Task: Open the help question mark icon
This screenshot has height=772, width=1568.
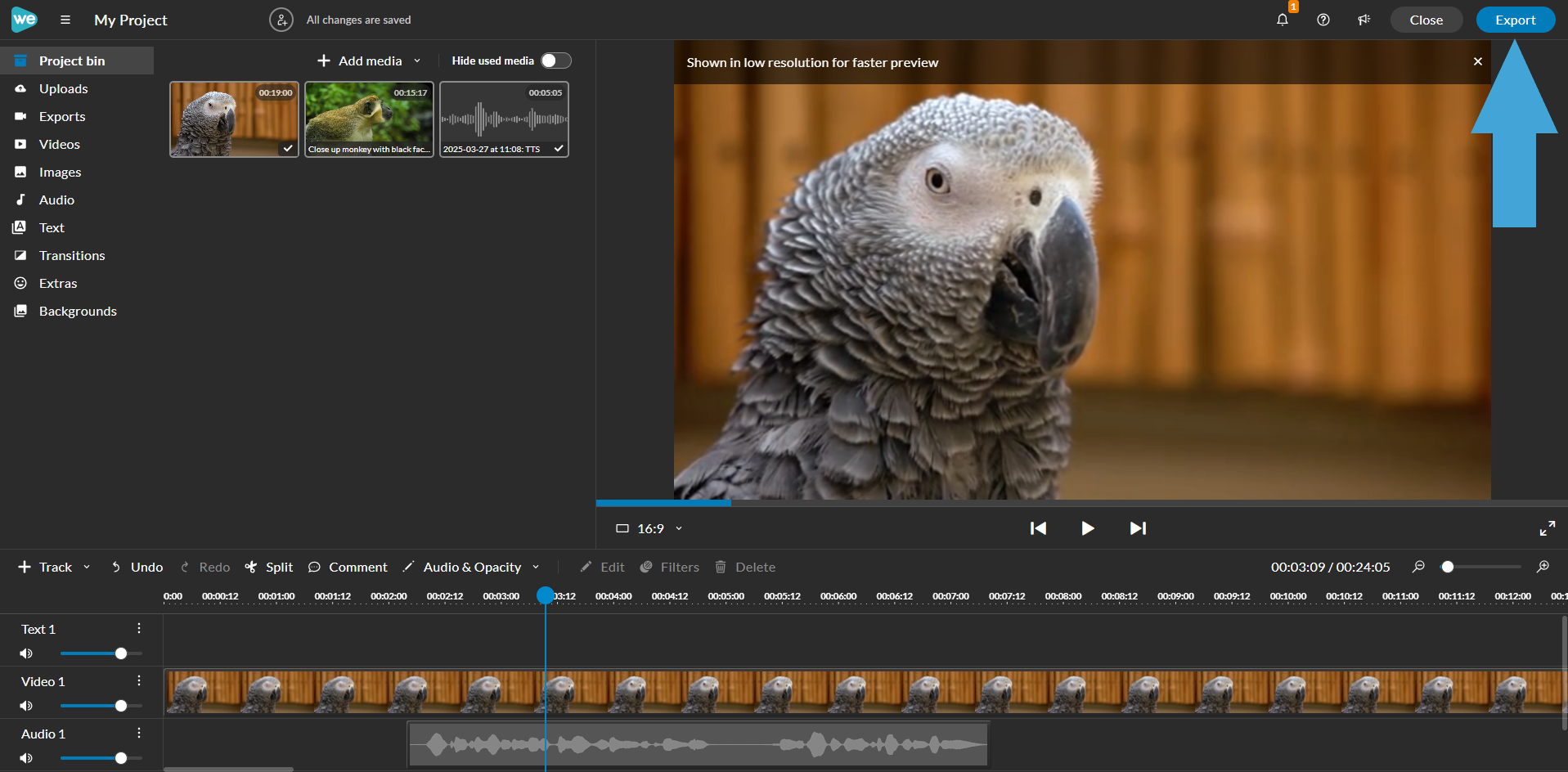Action: (x=1323, y=20)
